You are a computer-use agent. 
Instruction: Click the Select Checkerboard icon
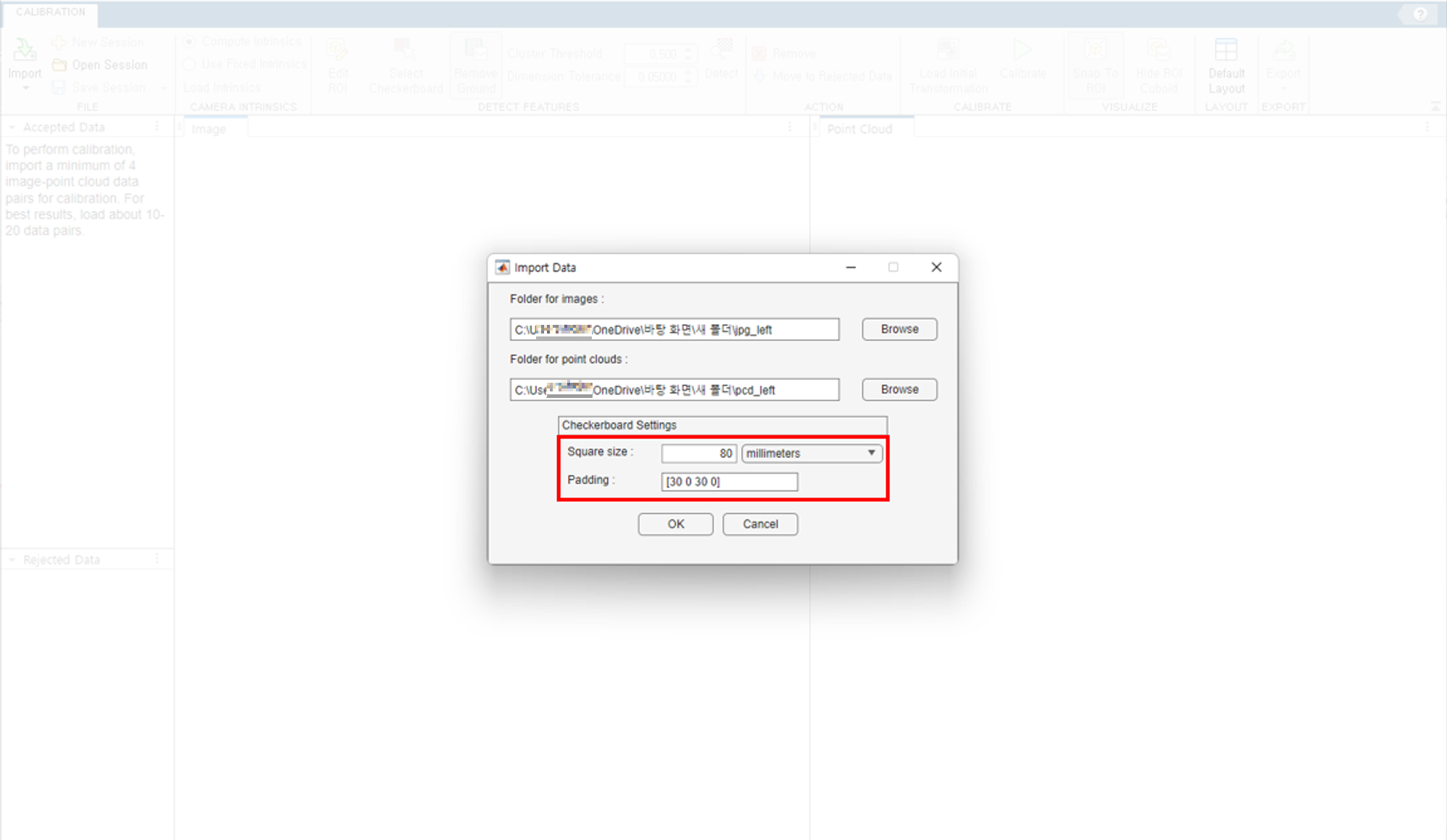[405, 51]
